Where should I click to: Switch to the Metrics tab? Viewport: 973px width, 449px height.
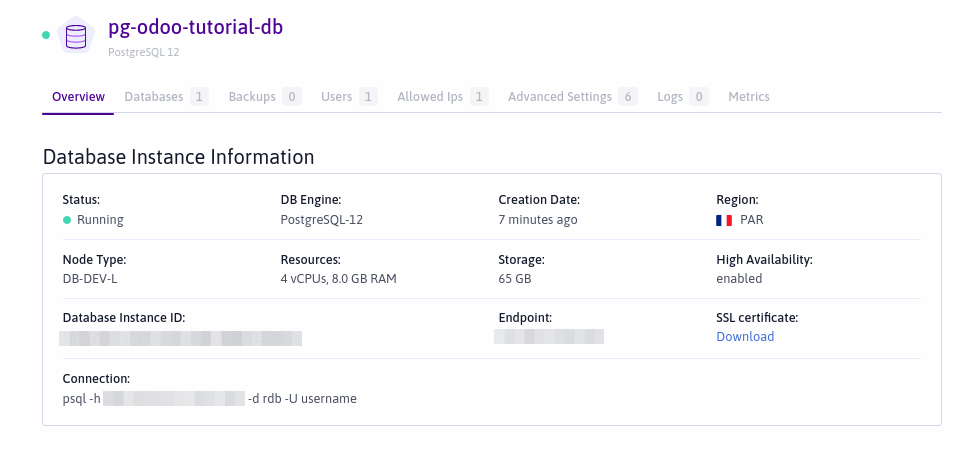[x=749, y=97]
